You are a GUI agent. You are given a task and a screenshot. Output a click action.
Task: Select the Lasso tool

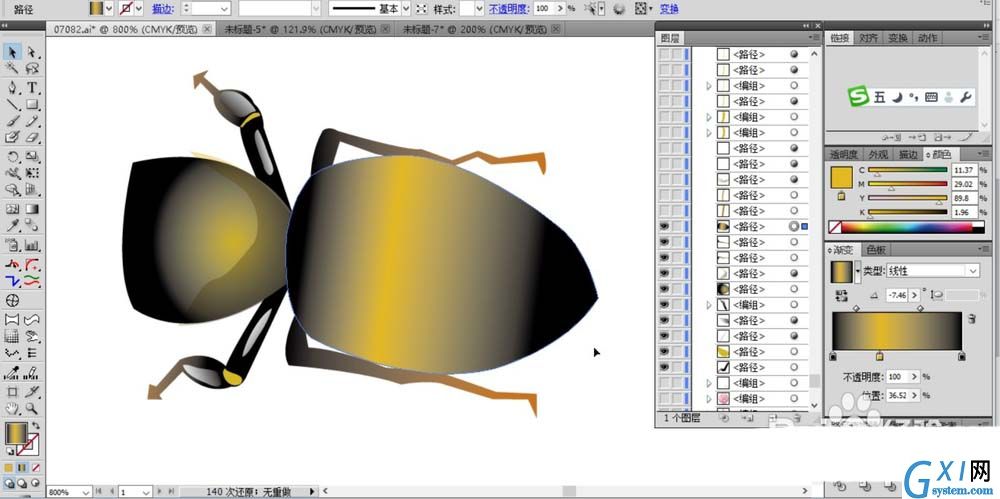(32, 68)
